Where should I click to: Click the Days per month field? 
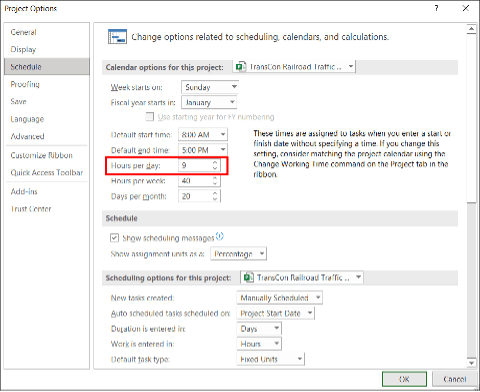[199, 196]
